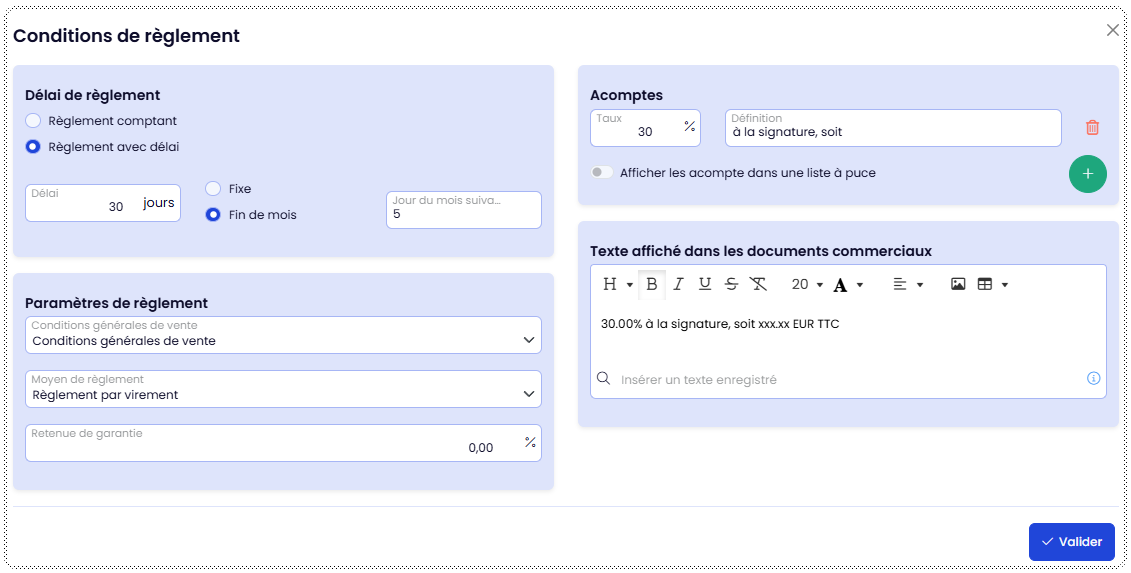Click the underline icon in the editor

click(x=705, y=285)
